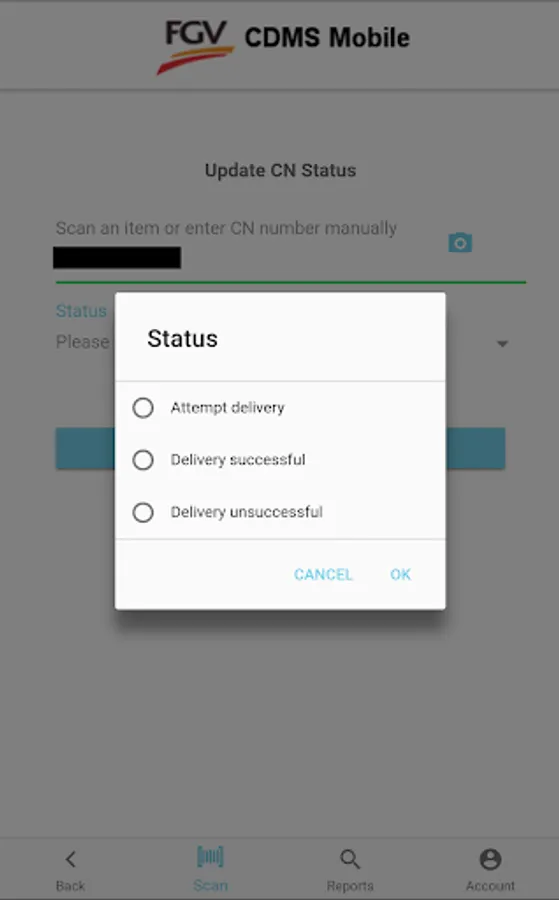
Task: Open Reports magnifier icon
Action: pyautogui.click(x=350, y=859)
